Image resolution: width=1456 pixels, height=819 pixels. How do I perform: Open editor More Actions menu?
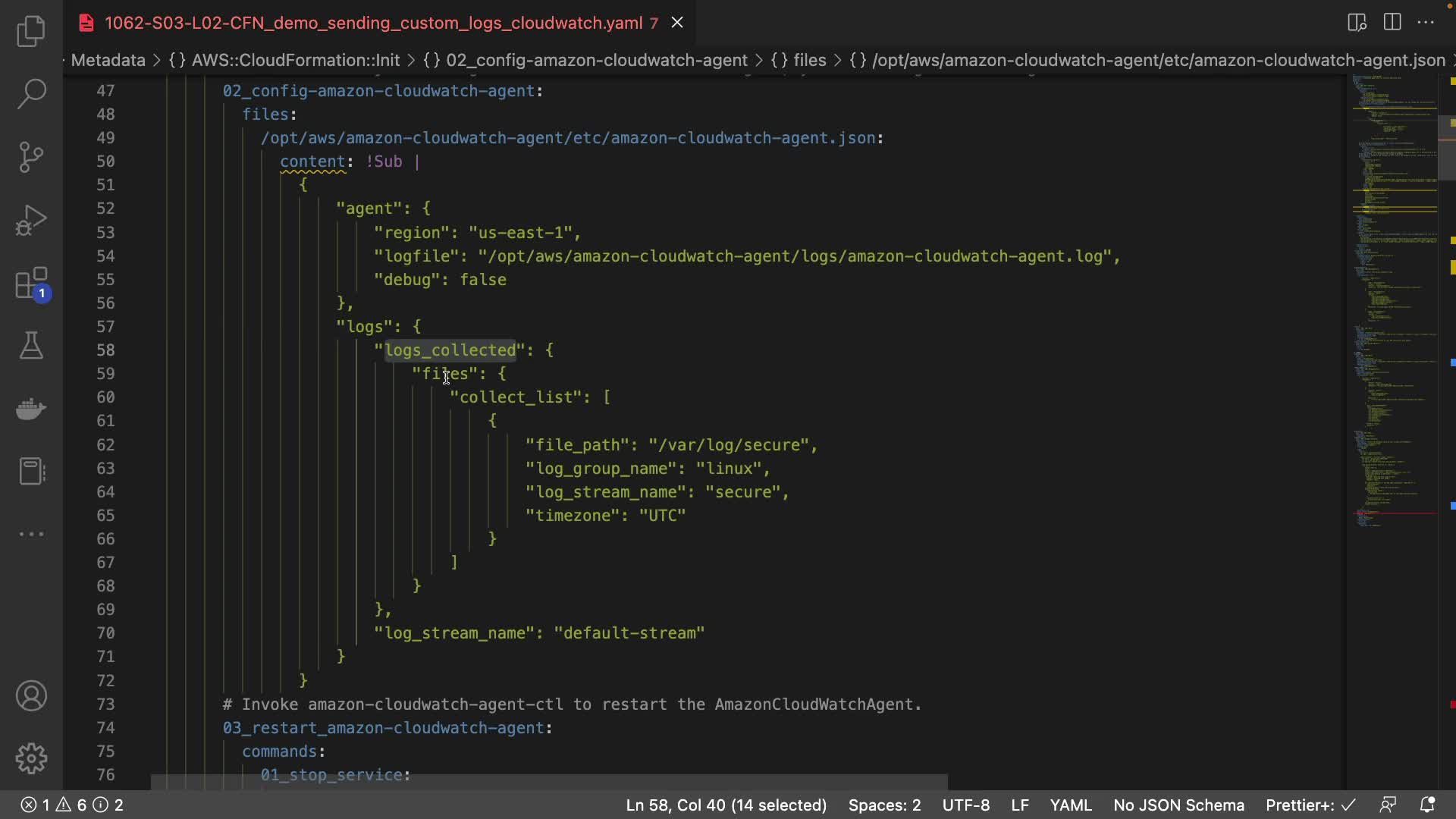1426,22
